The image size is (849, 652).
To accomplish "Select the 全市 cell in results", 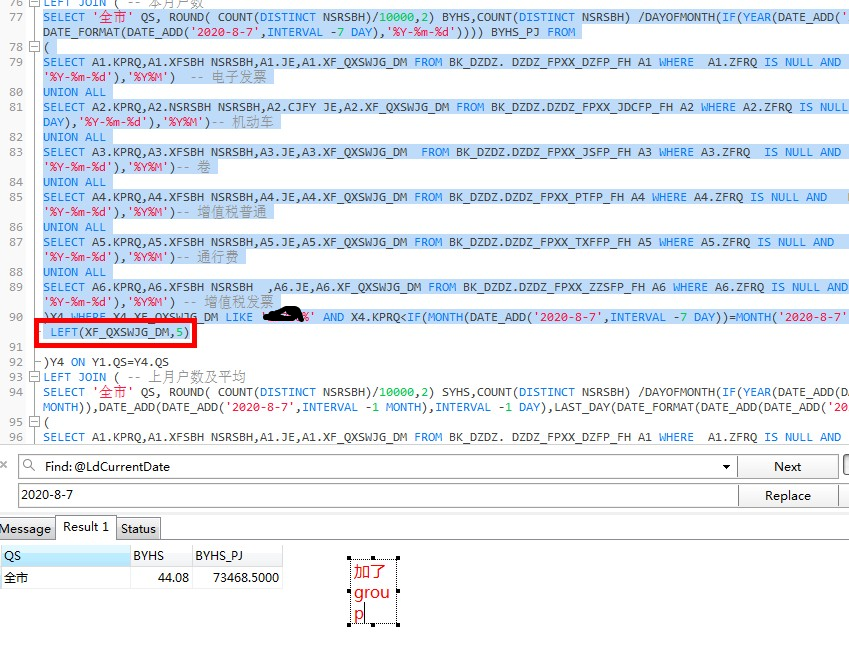I will [x=65, y=577].
